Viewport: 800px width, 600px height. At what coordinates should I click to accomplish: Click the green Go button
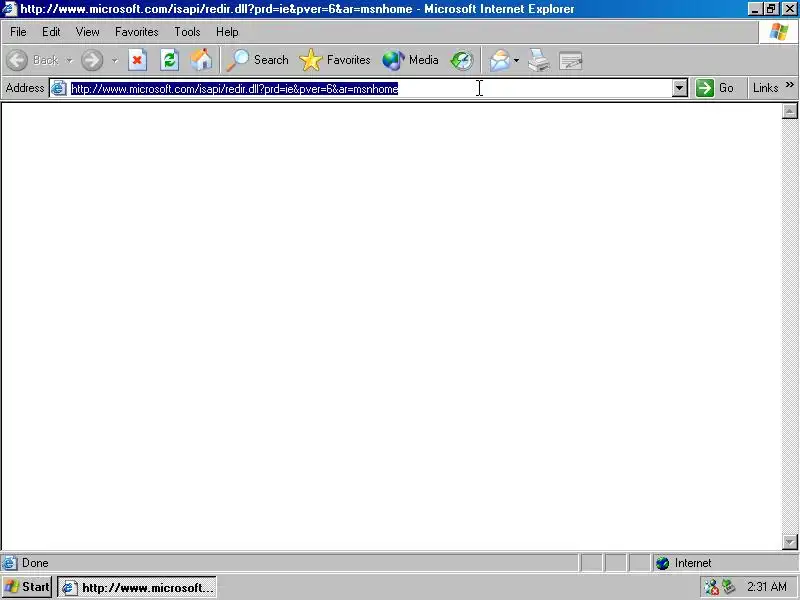(715, 88)
